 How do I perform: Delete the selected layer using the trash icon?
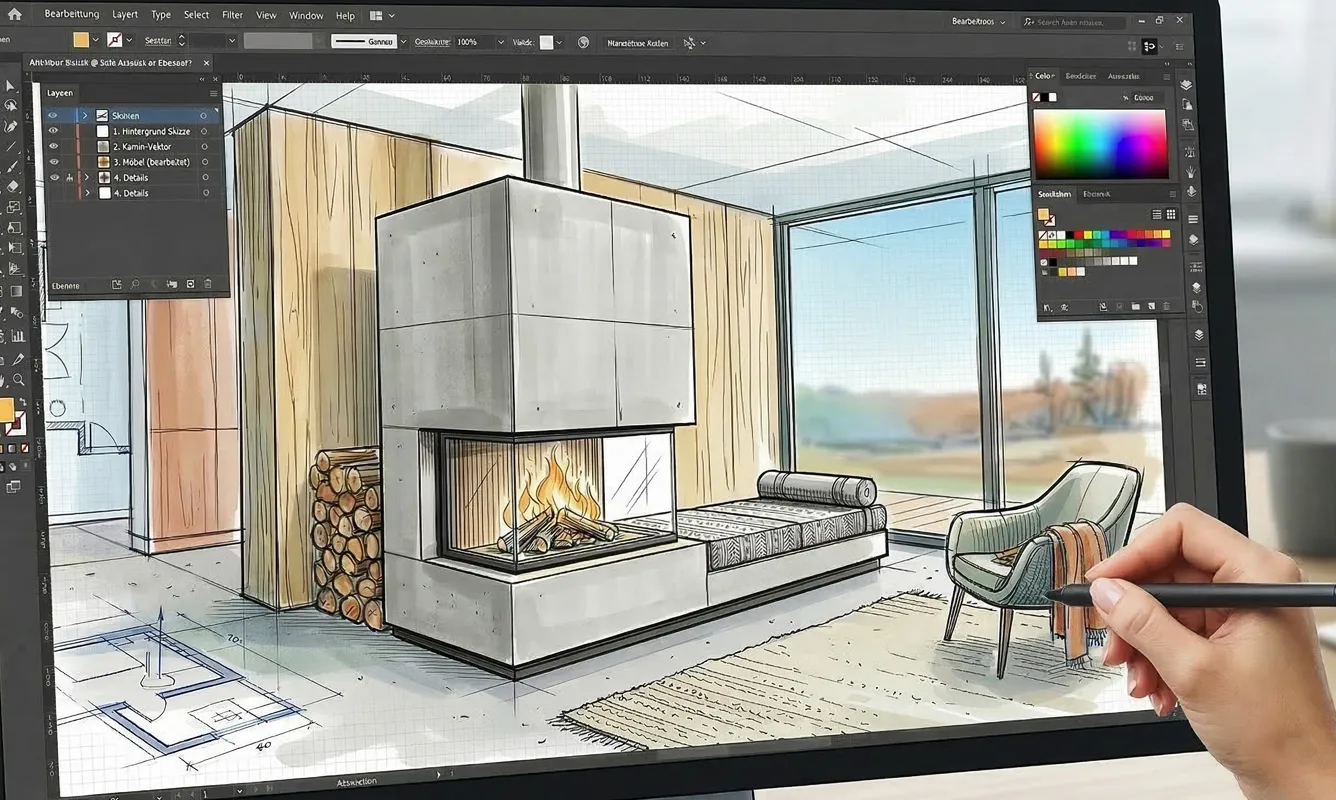click(x=208, y=283)
